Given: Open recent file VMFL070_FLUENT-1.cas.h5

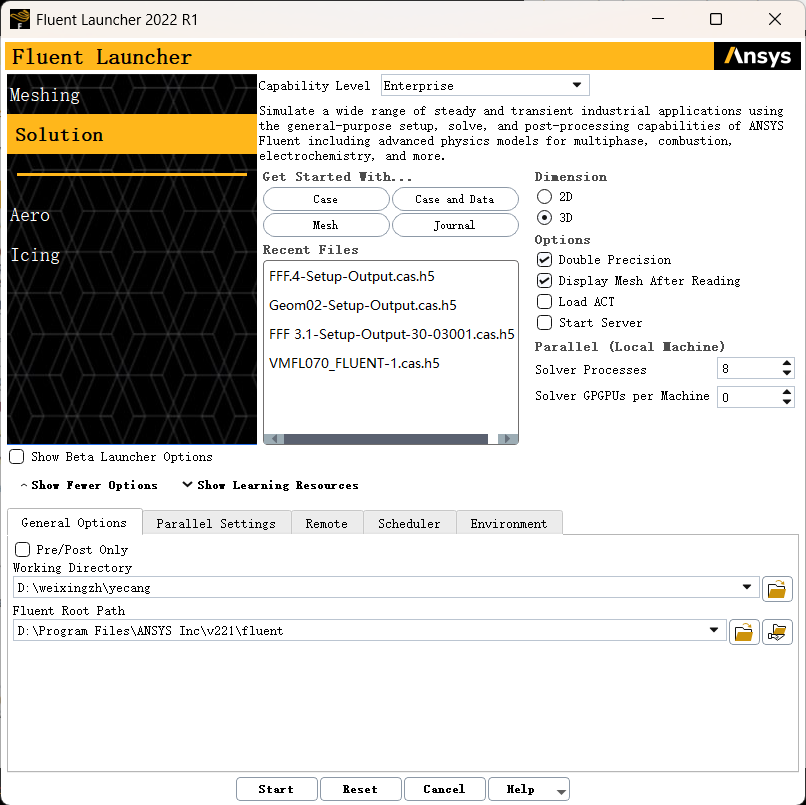Looking at the screenshot, I should pos(354,363).
